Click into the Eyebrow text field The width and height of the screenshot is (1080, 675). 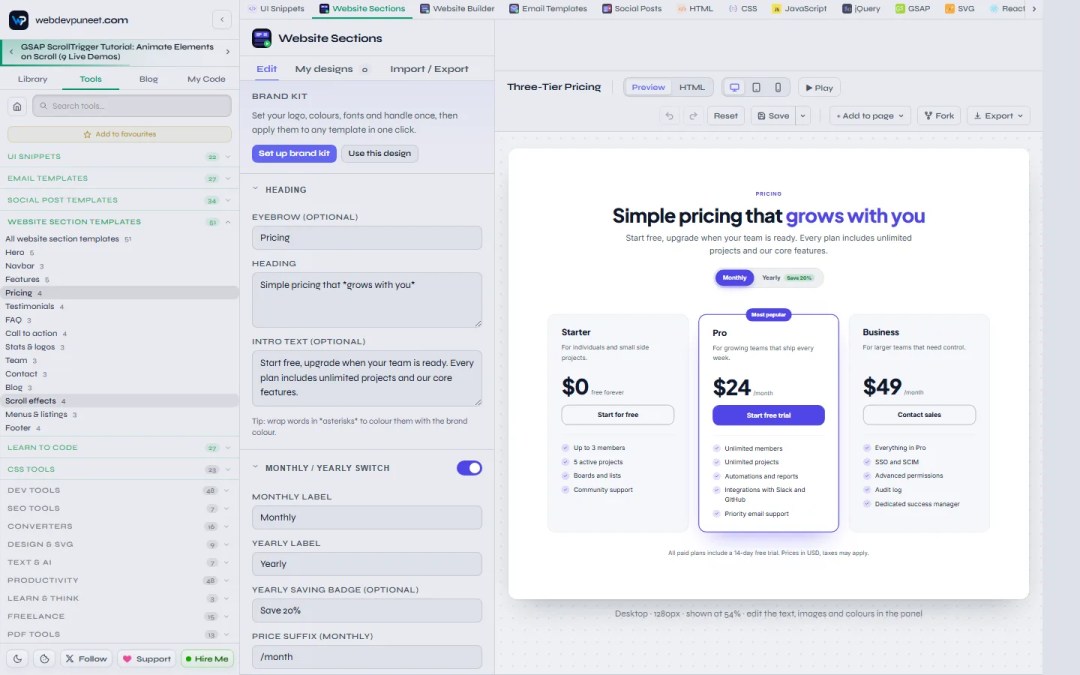[x=366, y=238]
